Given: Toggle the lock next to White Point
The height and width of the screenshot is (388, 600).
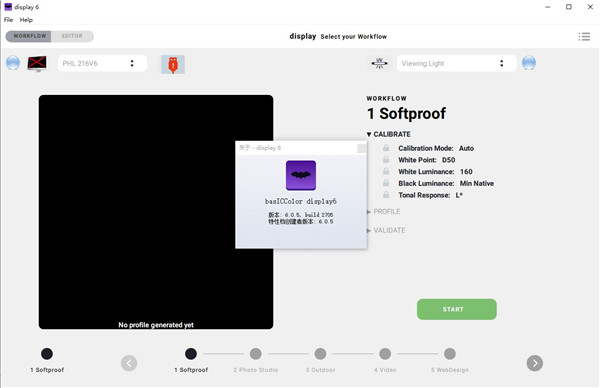Looking at the screenshot, I should point(386,160).
